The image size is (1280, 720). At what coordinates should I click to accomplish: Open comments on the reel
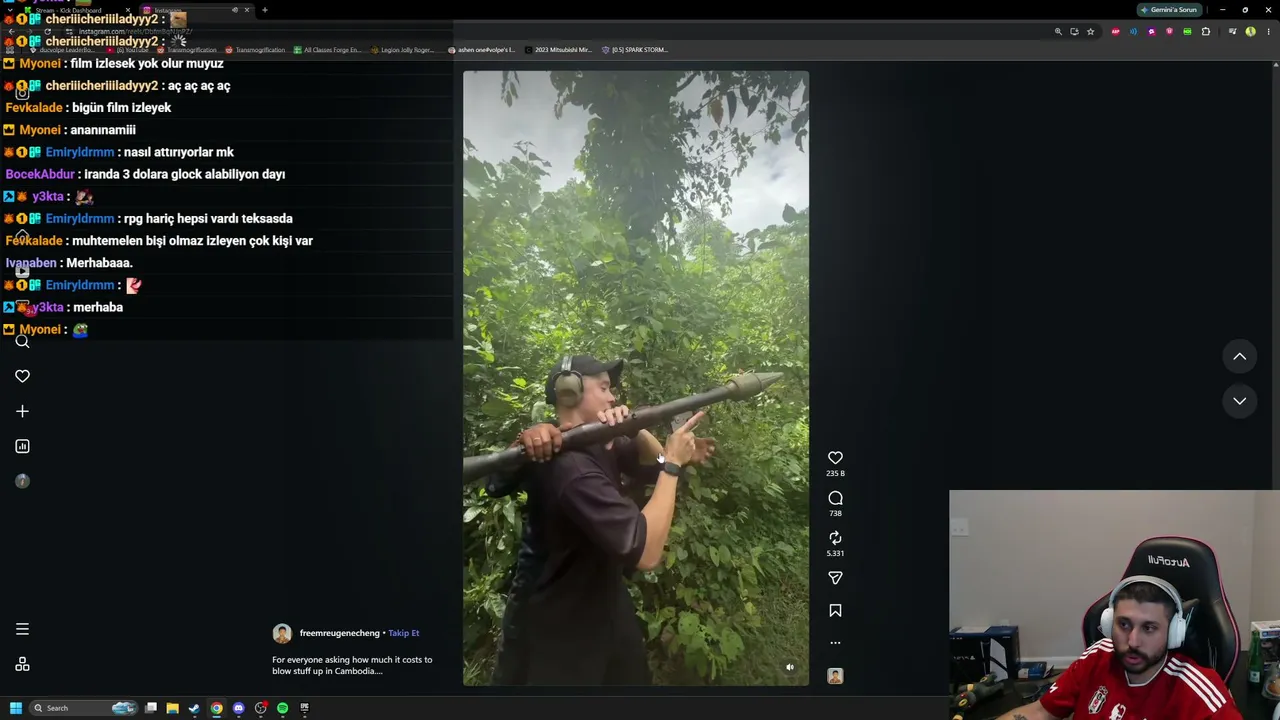pos(835,498)
